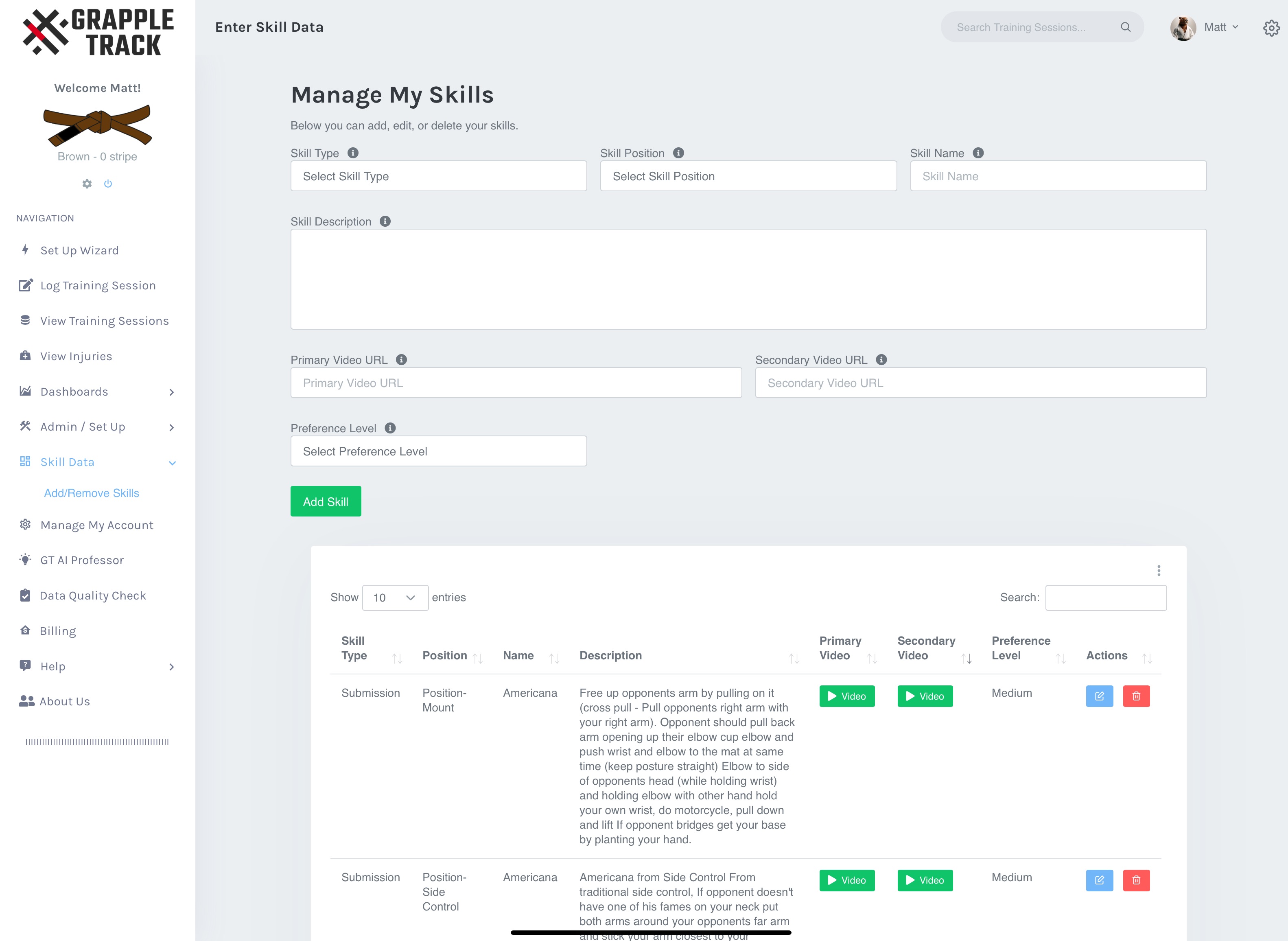Image resolution: width=1288 pixels, height=941 pixels.
Task: Open the Select Skill Type dropdown
Action: point(438,176)
